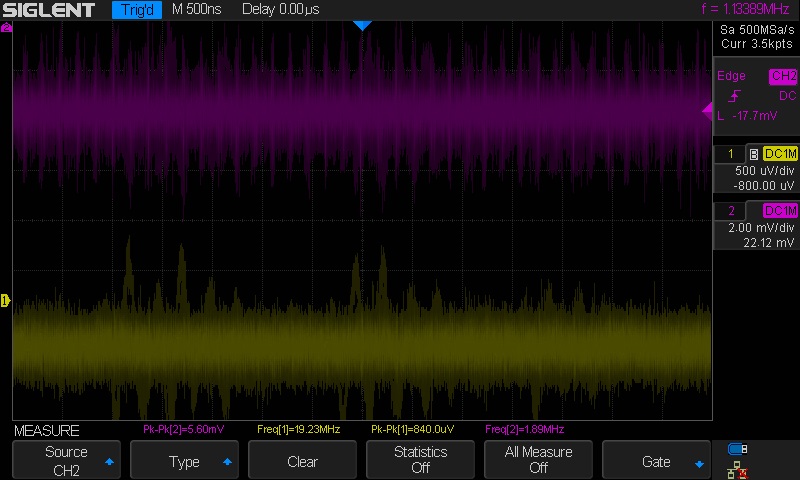The height and width of the screenshot is (480, 800).
Task: Click the Pk-Pk[2]=5.60mV measurement
Action: pyautogui.click(x=184, y=430)
